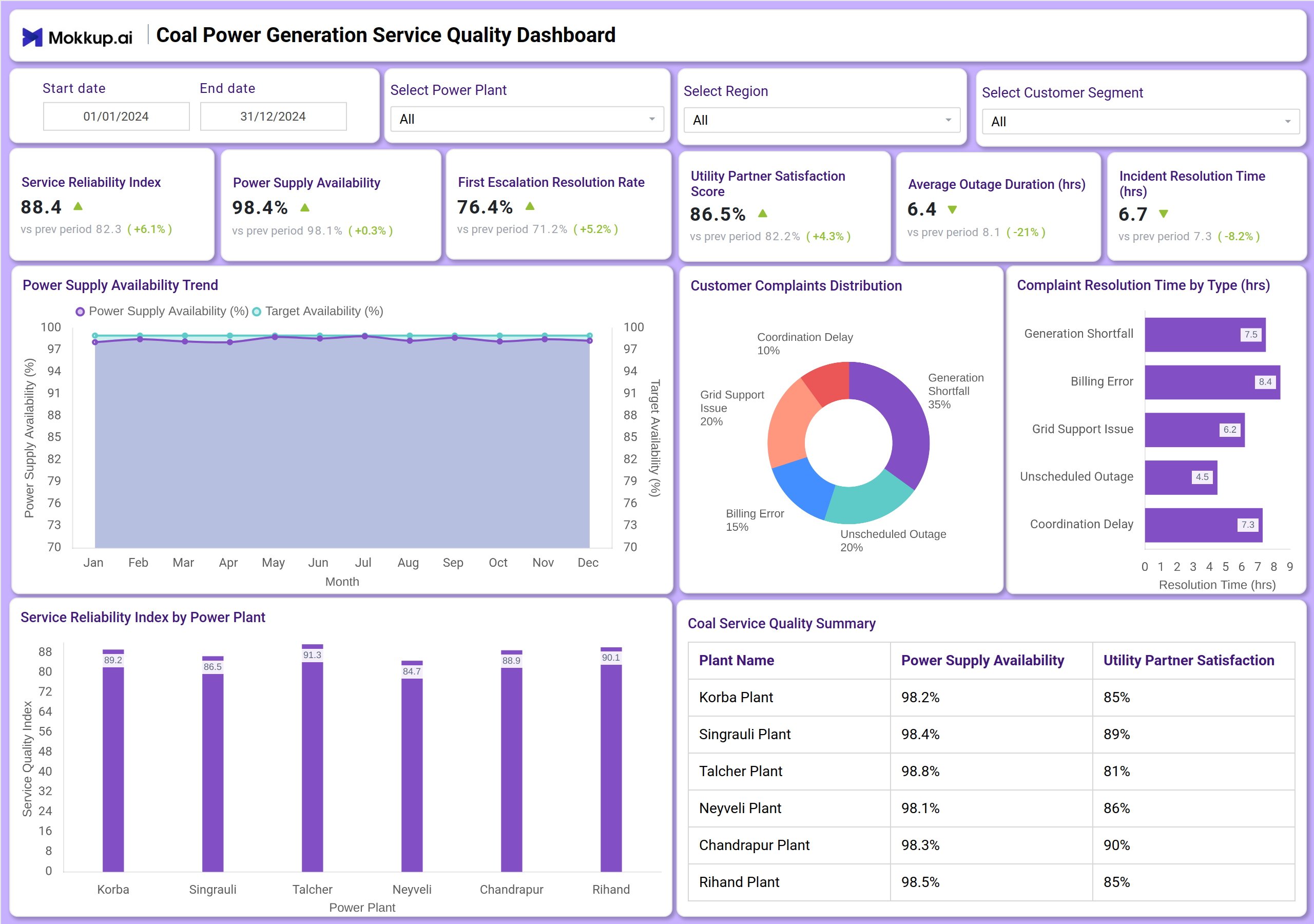
Task: Click the 98.8% availability cell for Talcher
Action: 991,771
